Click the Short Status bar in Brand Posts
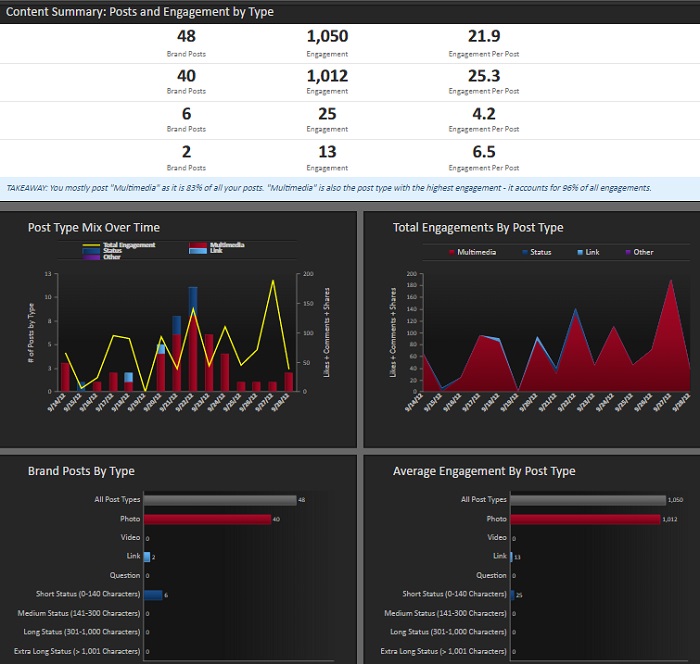 tap(153, 594)
